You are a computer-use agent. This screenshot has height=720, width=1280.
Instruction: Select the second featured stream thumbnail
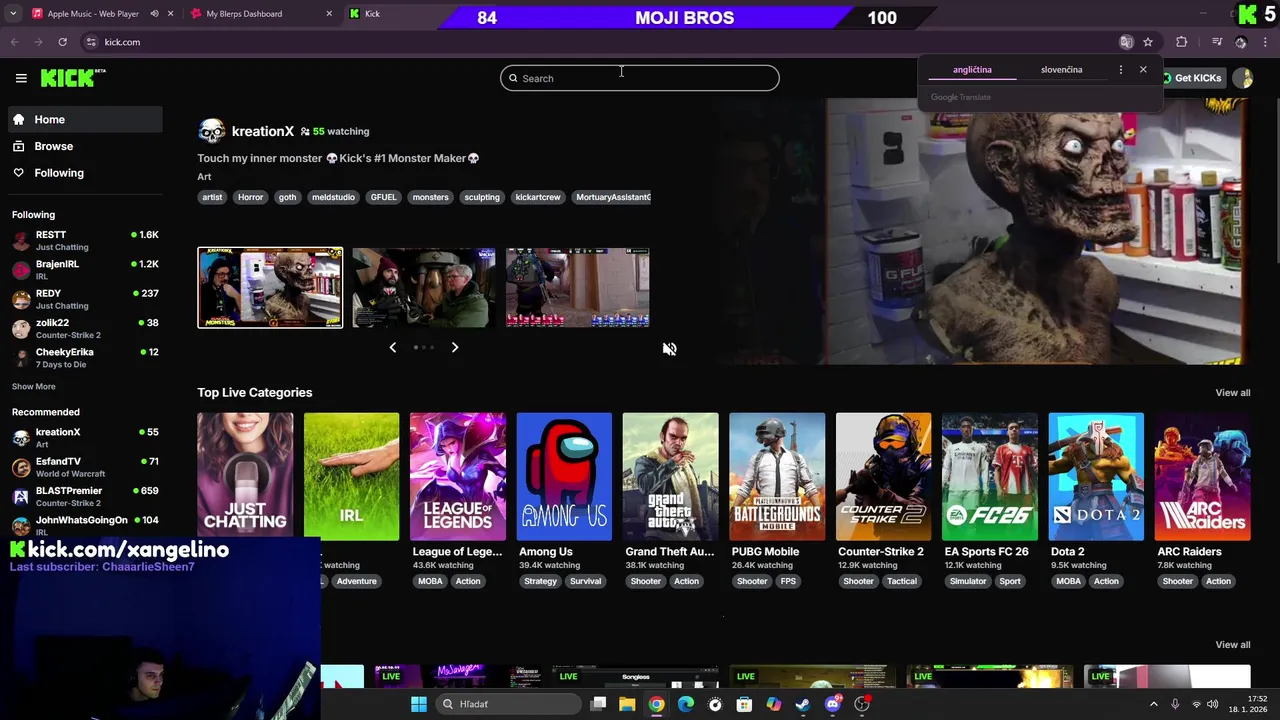point(424,288)
